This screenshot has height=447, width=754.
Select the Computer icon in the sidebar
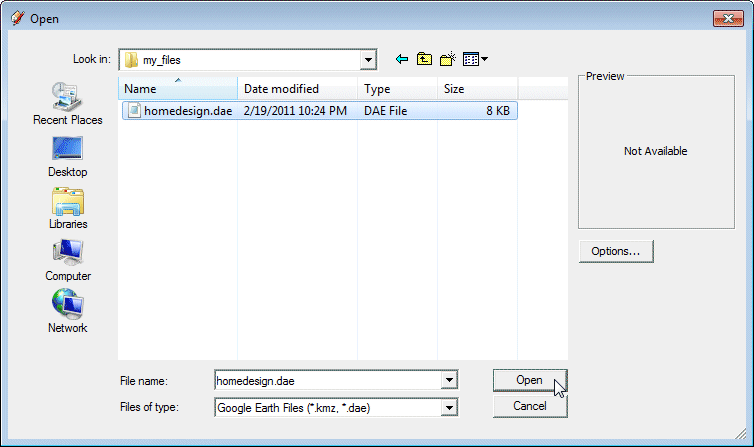[x=68, y=254]
